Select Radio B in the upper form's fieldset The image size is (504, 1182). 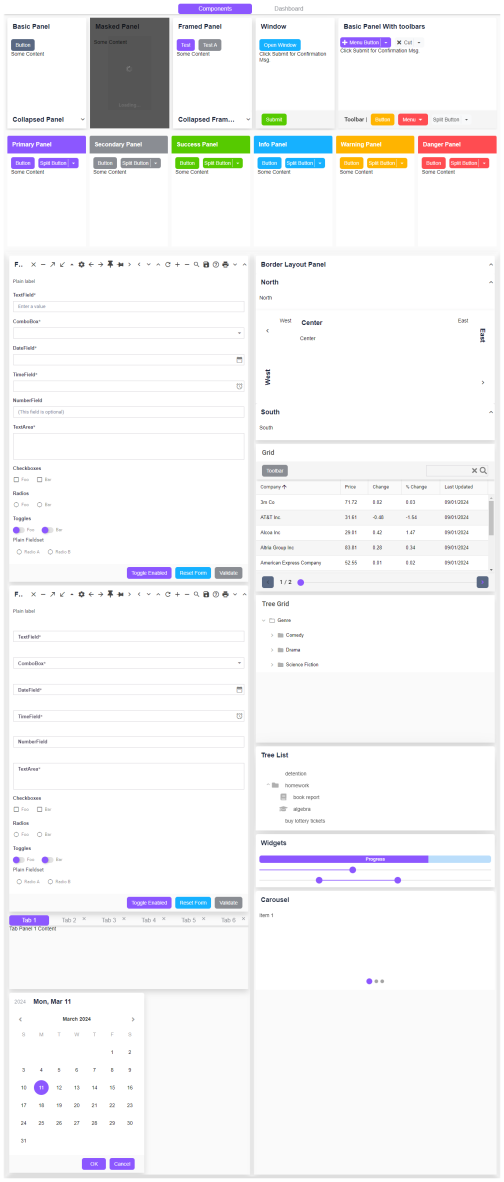click(x=50, y=552)
